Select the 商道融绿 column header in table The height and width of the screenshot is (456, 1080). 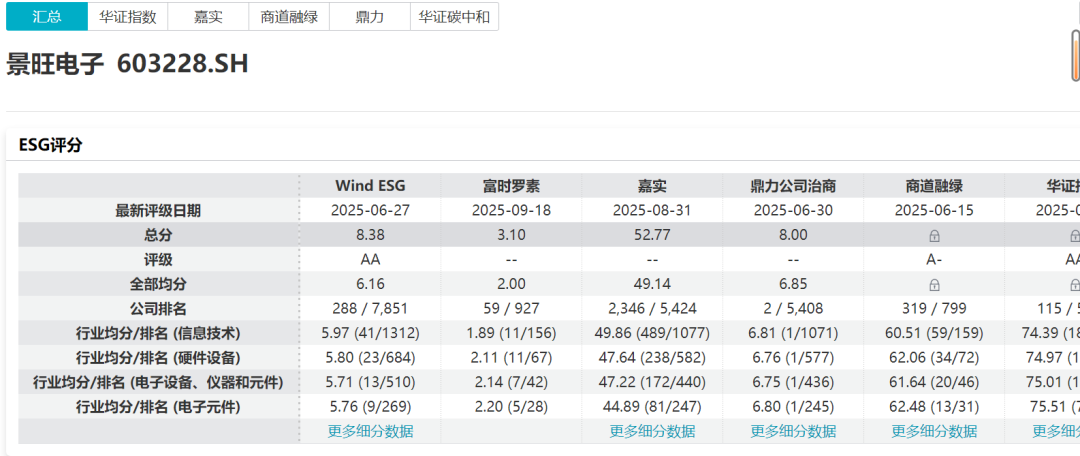(x=934, y=186)
